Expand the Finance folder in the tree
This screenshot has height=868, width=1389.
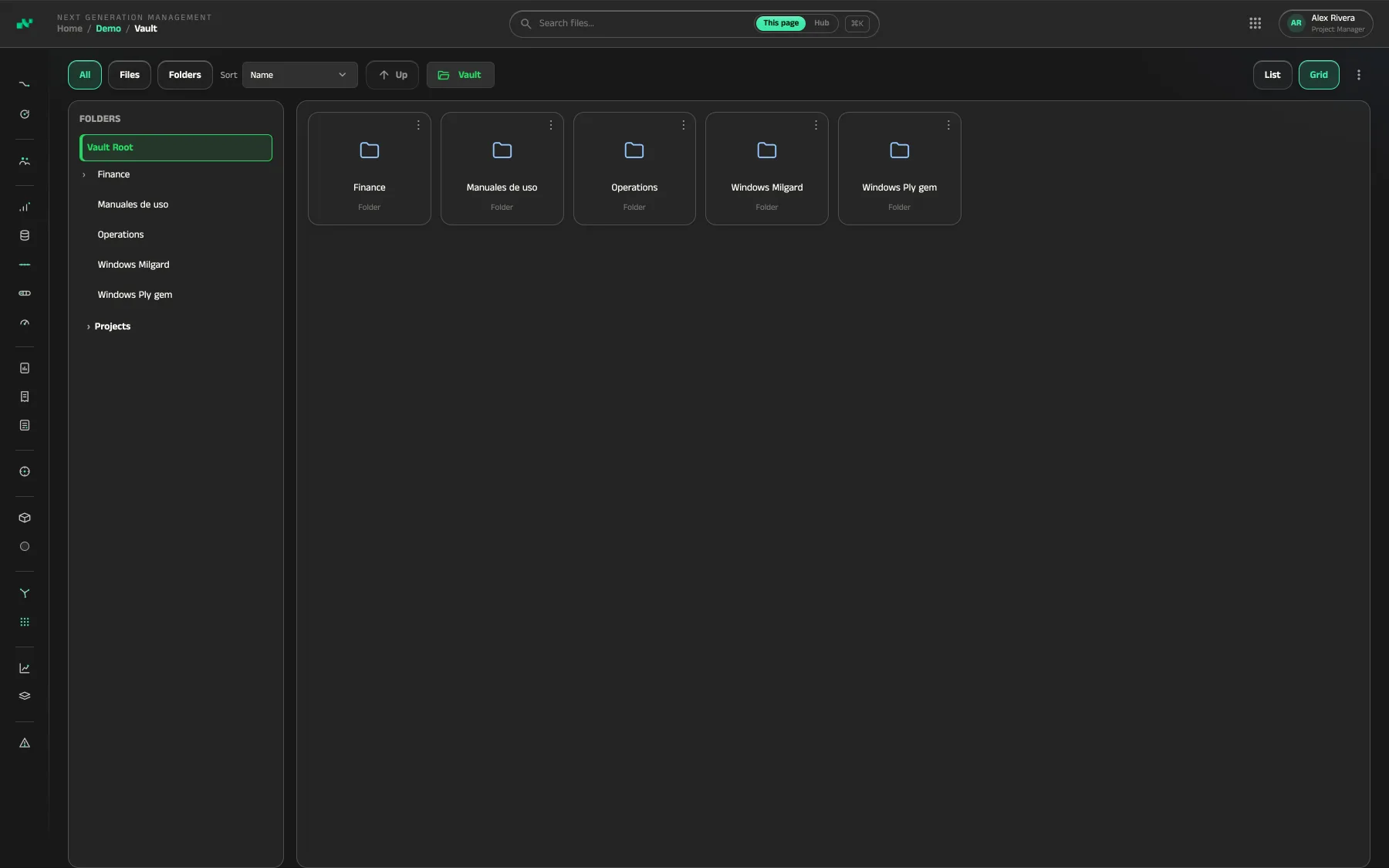(x=84, y=175)
